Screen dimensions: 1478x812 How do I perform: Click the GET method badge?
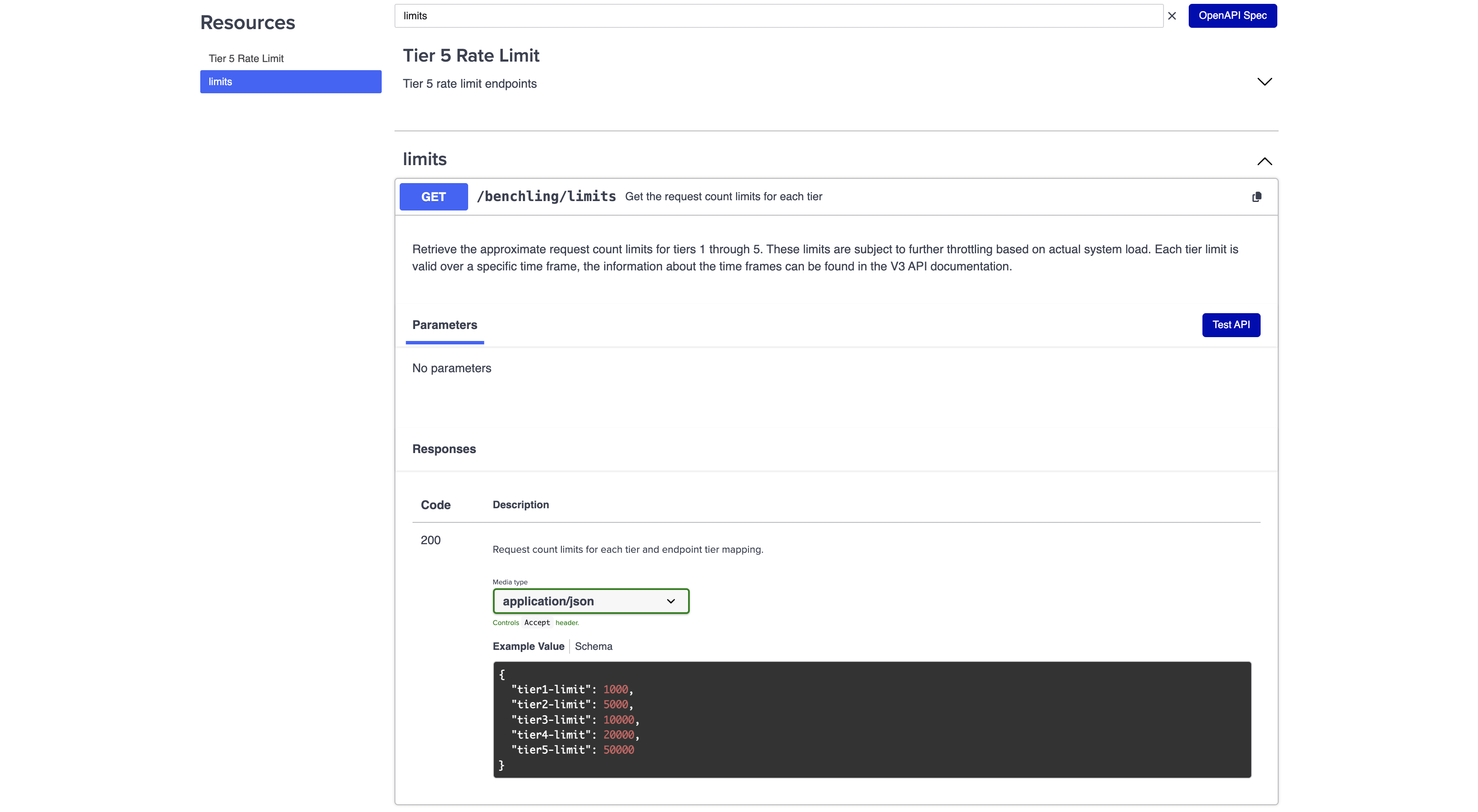coord(434,197)
